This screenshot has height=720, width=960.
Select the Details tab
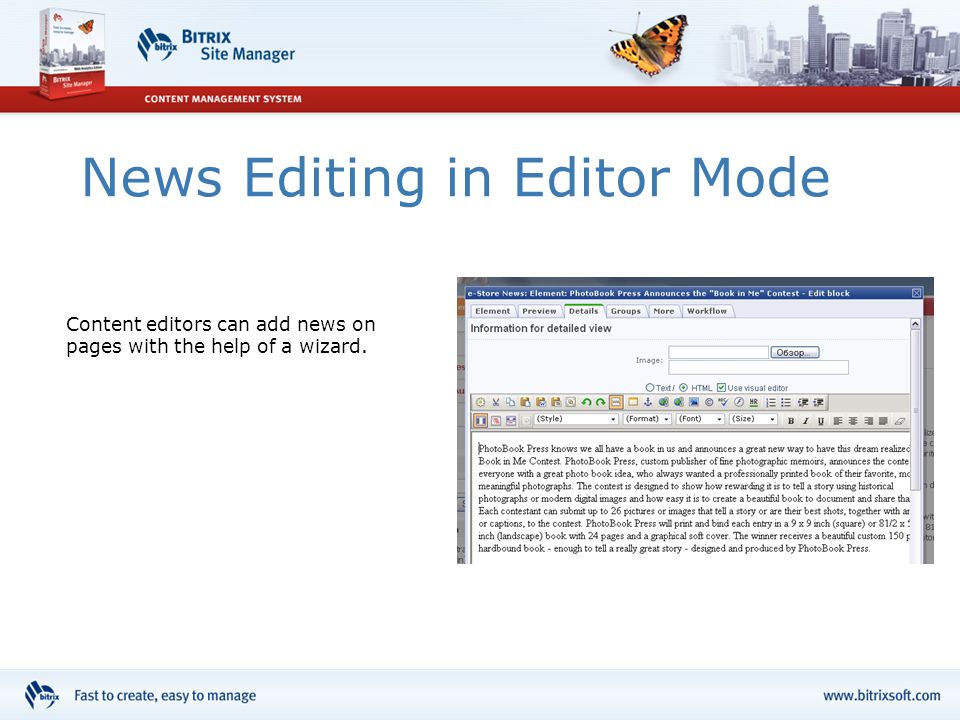583,311
